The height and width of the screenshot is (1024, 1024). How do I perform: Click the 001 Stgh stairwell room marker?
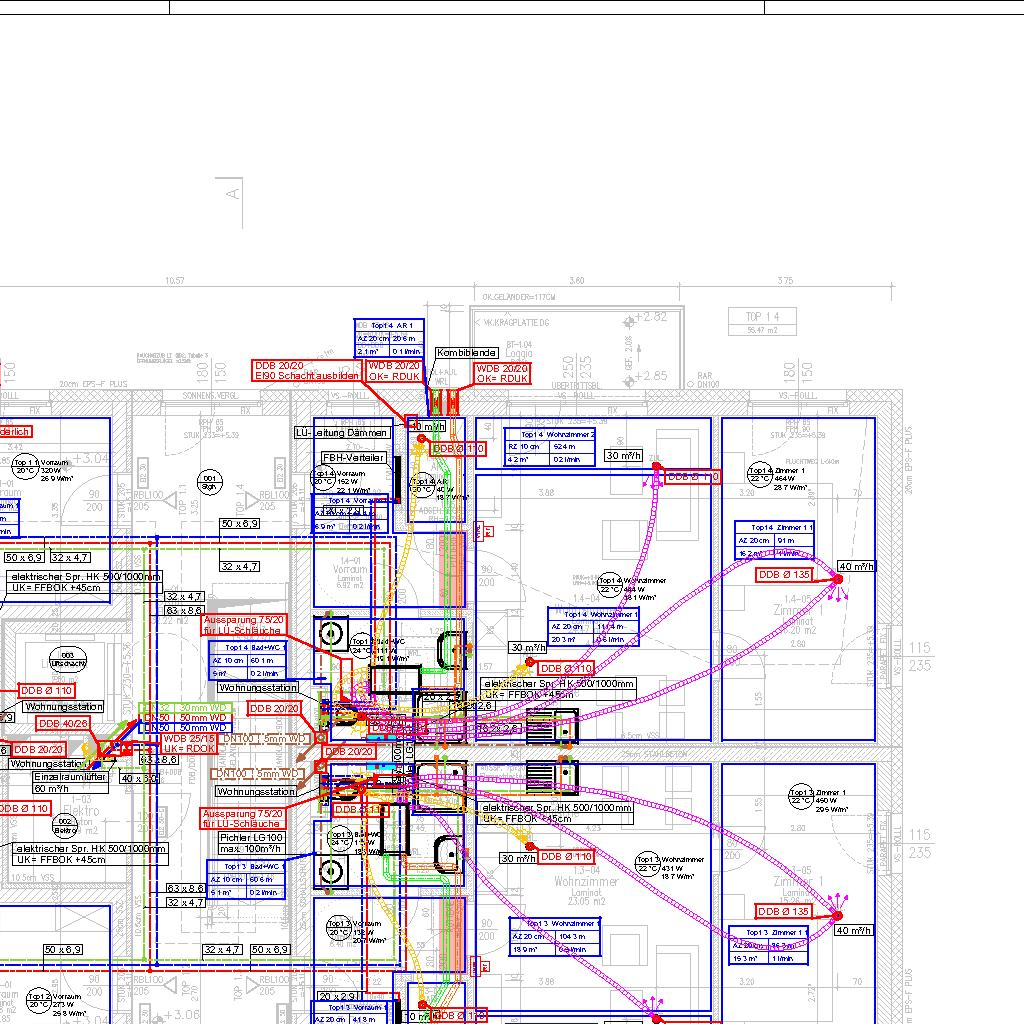click(x=209, y=482)
